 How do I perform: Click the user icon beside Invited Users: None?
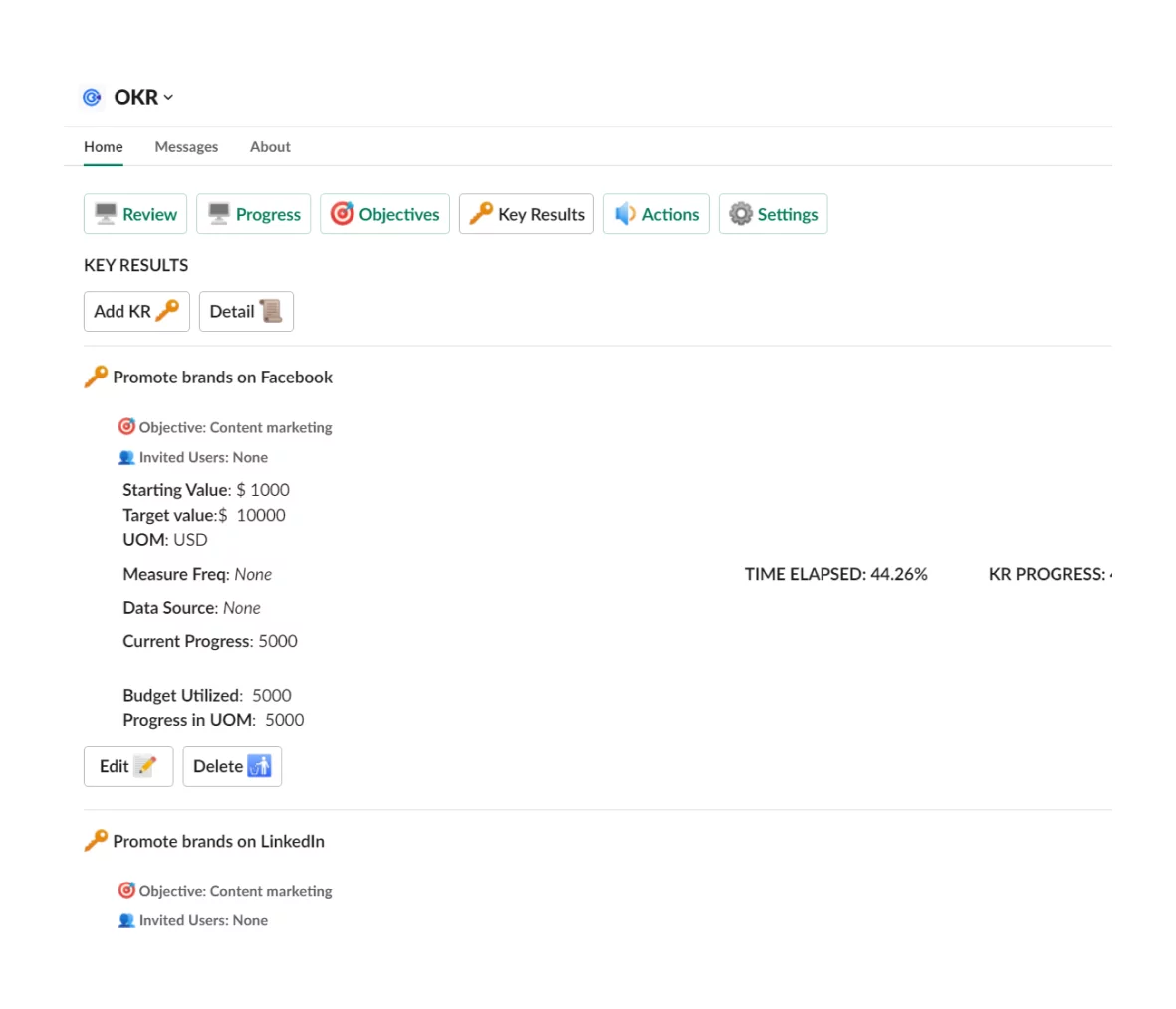(126, 456)
